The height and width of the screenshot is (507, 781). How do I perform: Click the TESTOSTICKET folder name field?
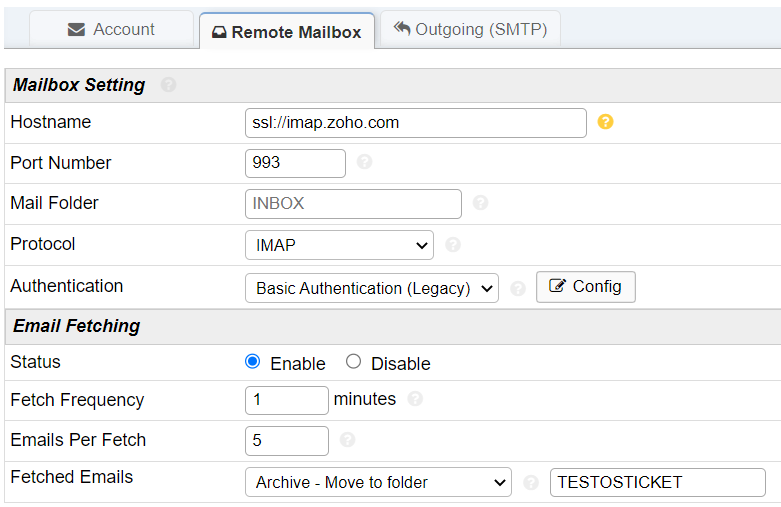tap(657, 482)
